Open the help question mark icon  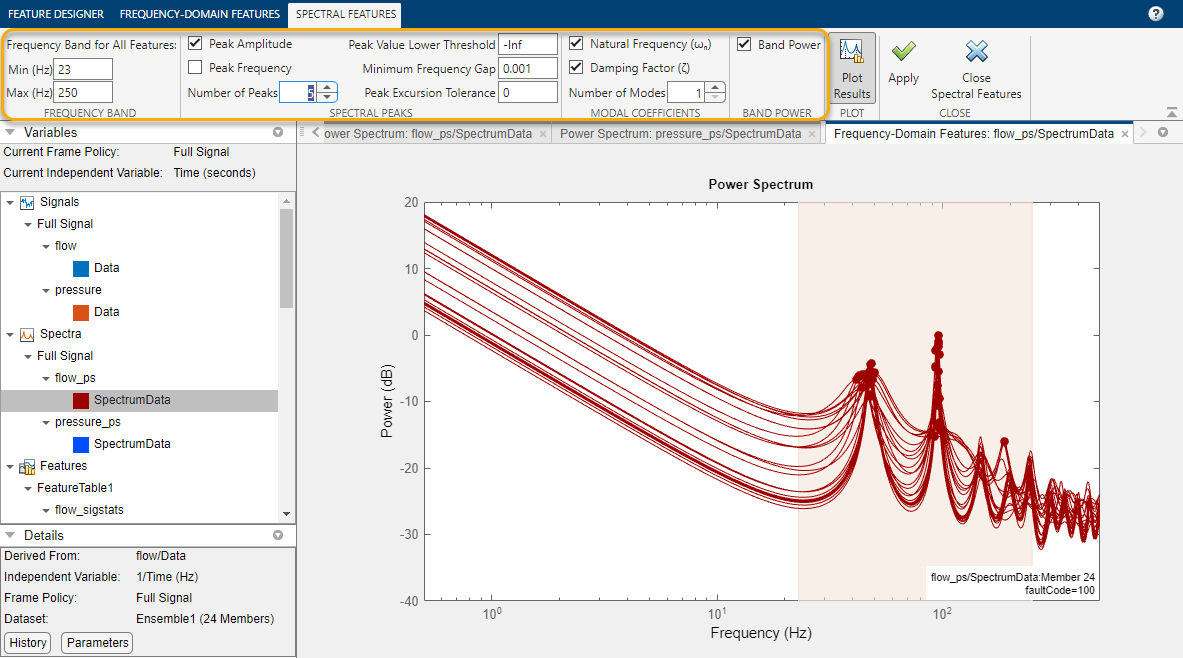[x=1156, y=14]
